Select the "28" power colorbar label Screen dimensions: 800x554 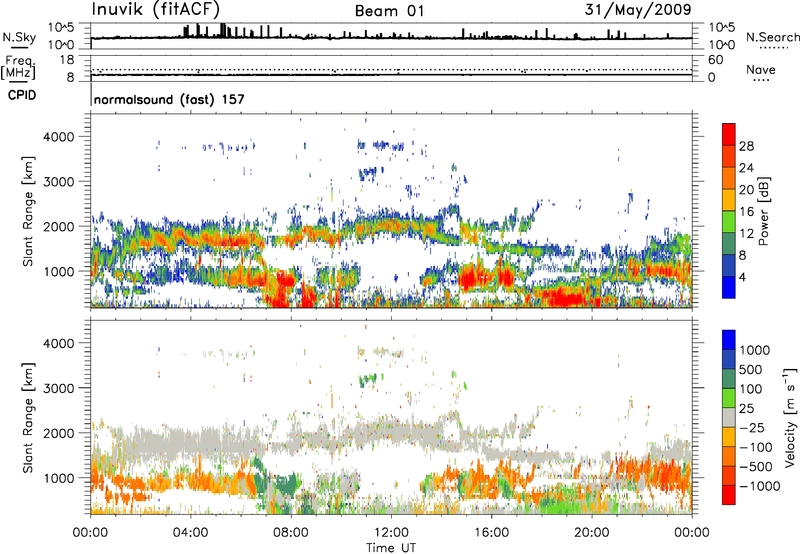pos(746,146)
